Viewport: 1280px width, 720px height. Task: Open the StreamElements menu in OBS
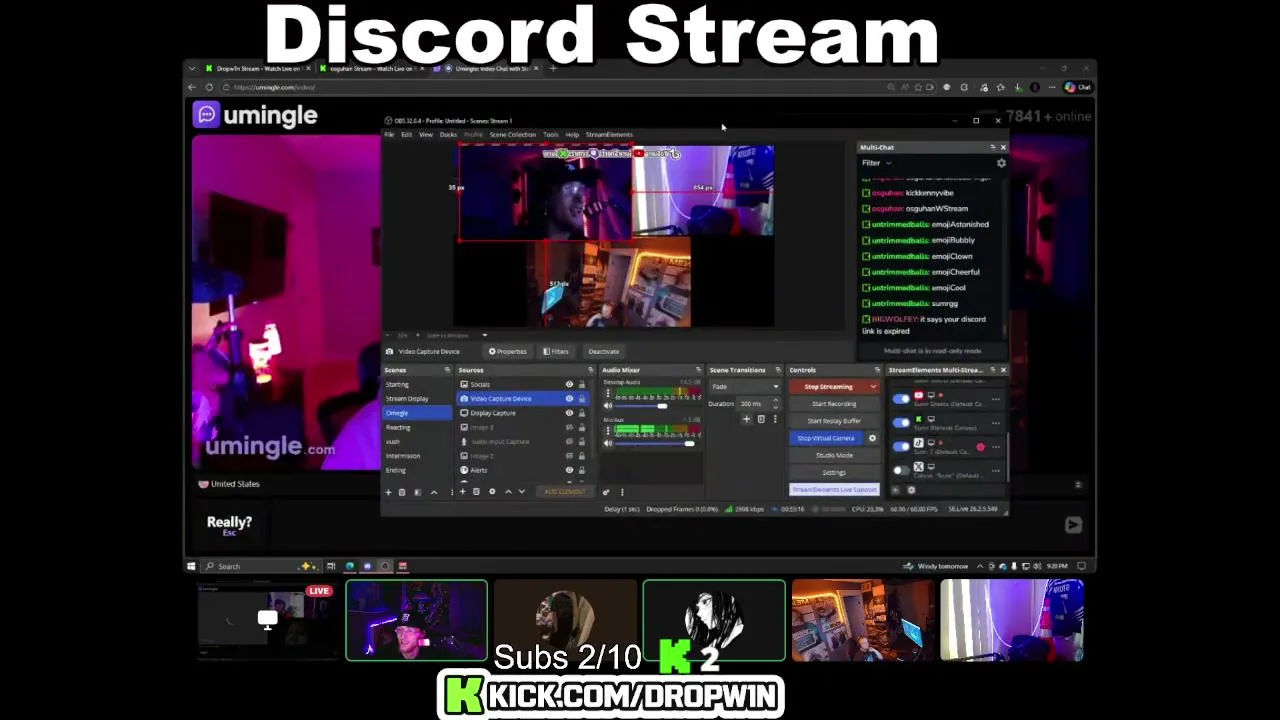pos(609,134)
